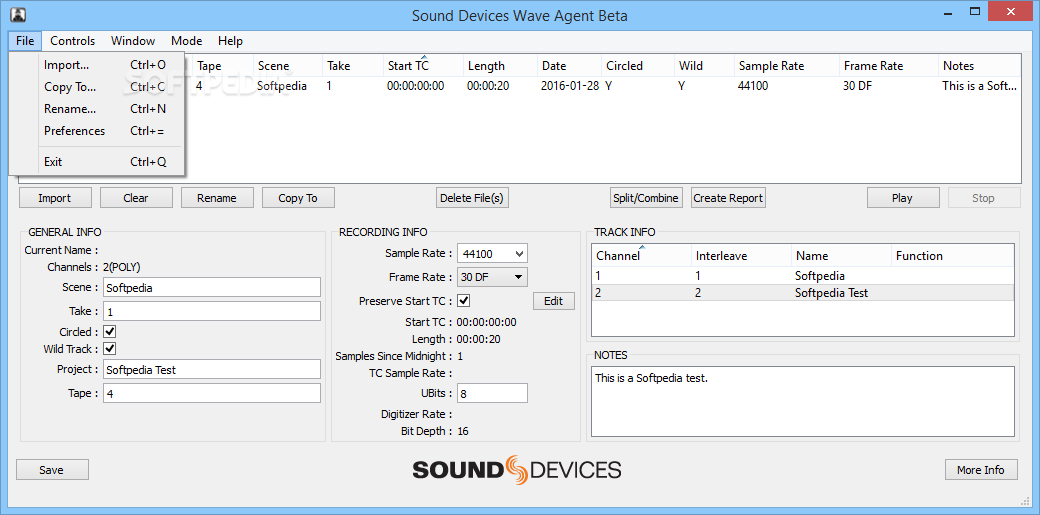Select track named Softpedia in Track Info

(x=803, y=275)
